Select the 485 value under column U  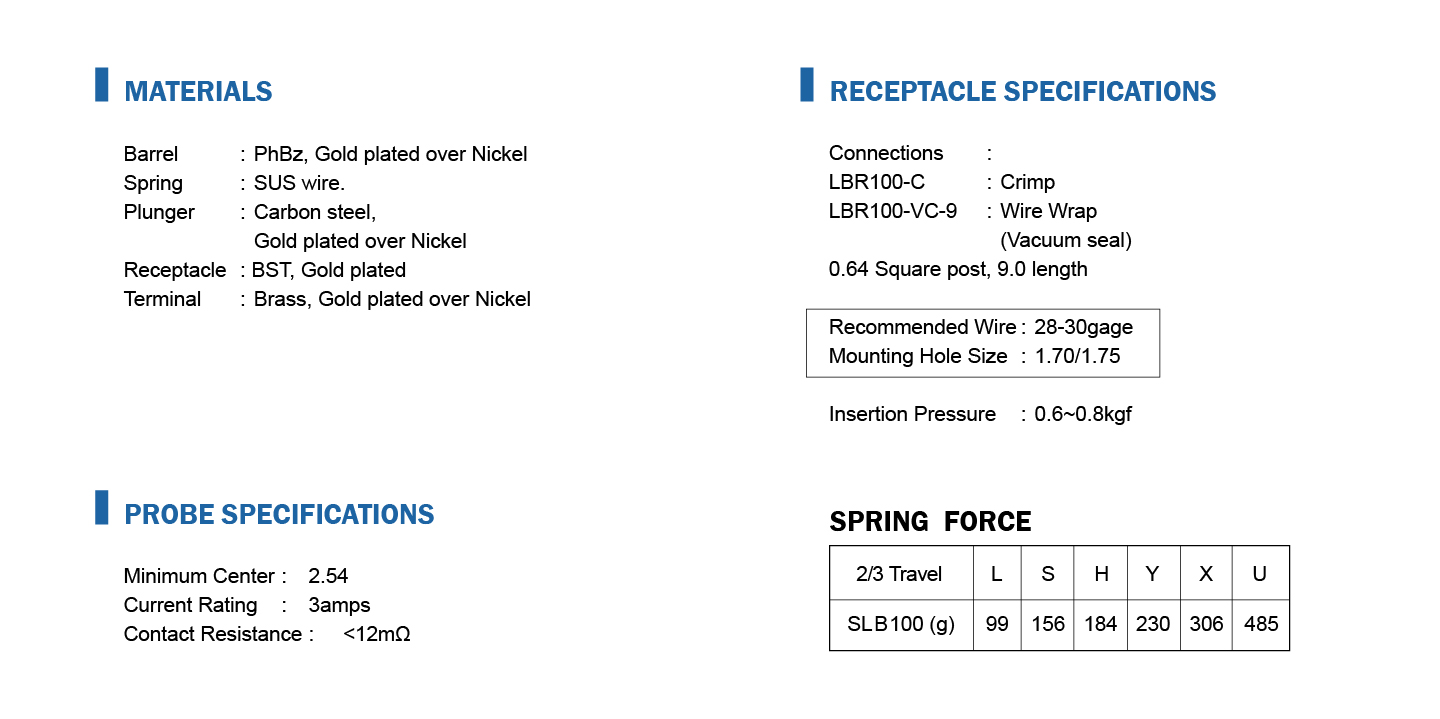tap(1261, 624)
